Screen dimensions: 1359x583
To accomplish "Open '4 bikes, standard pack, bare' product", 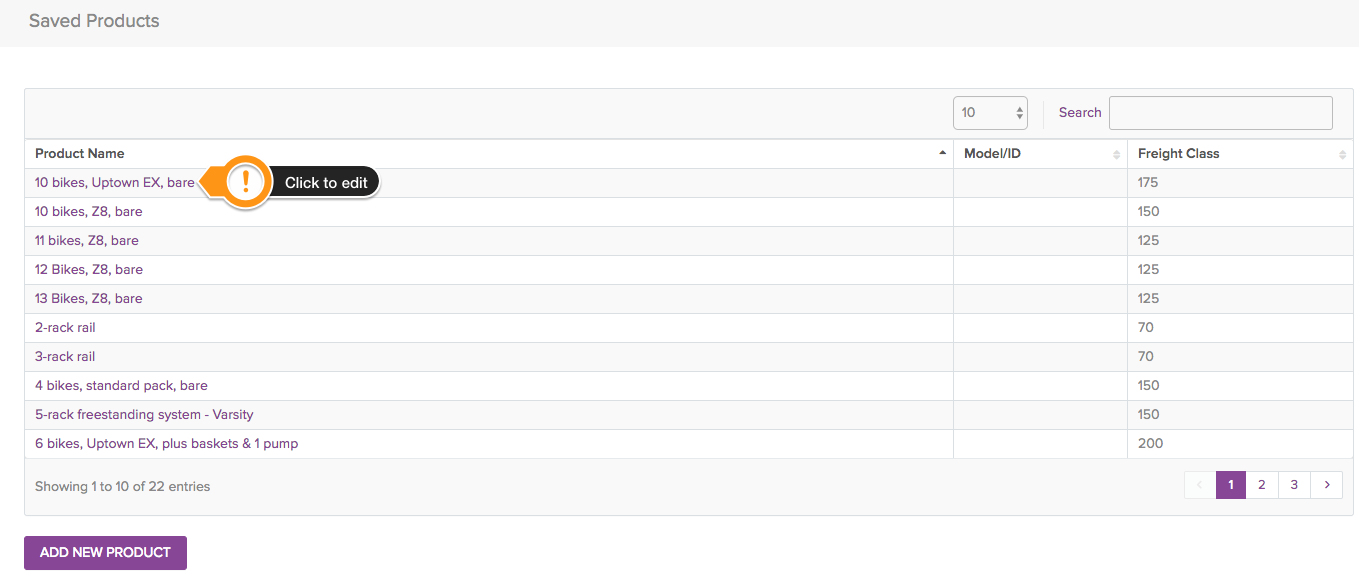I will 121,386.
